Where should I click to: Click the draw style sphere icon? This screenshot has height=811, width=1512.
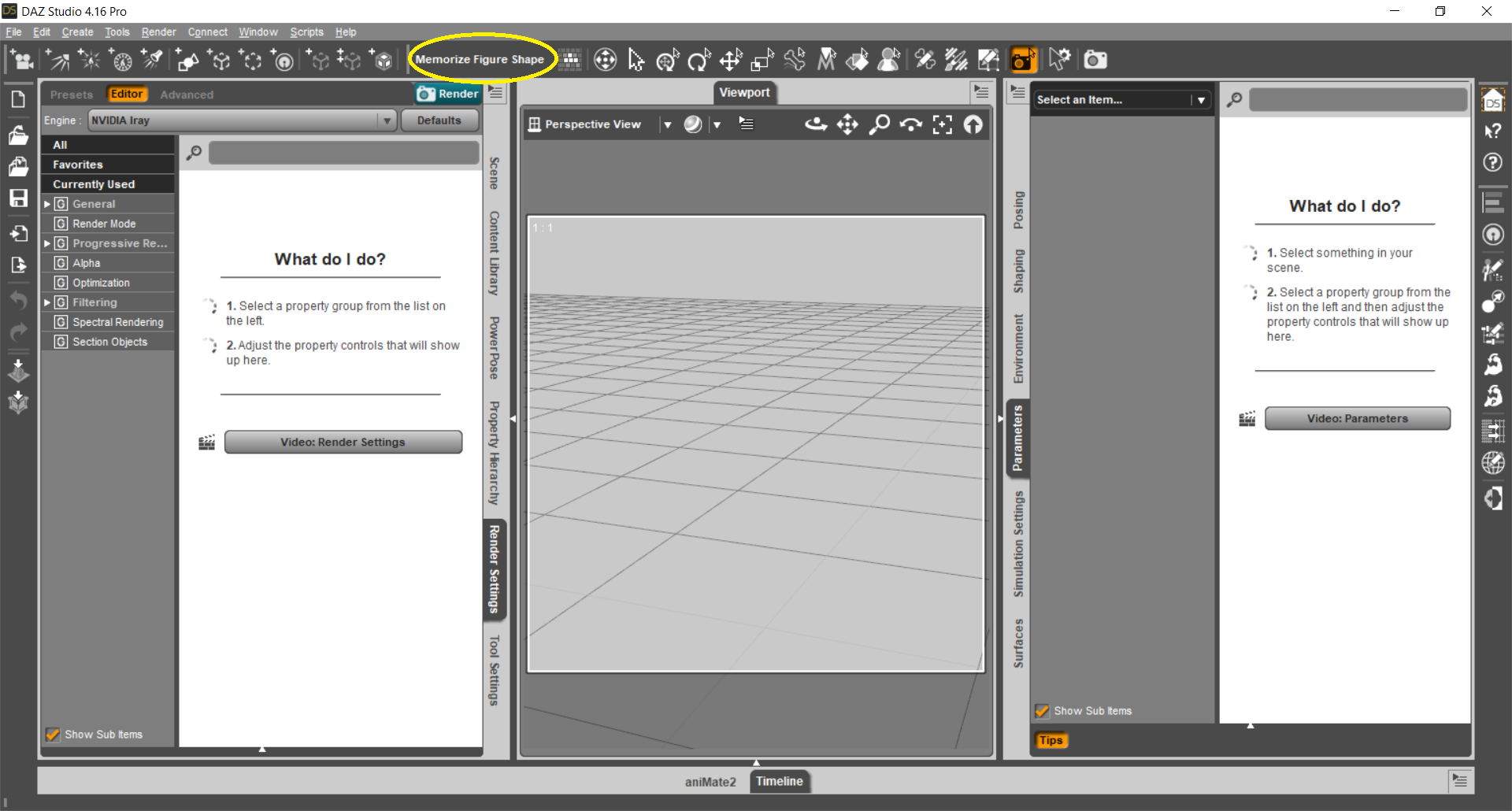click(693, 124)
